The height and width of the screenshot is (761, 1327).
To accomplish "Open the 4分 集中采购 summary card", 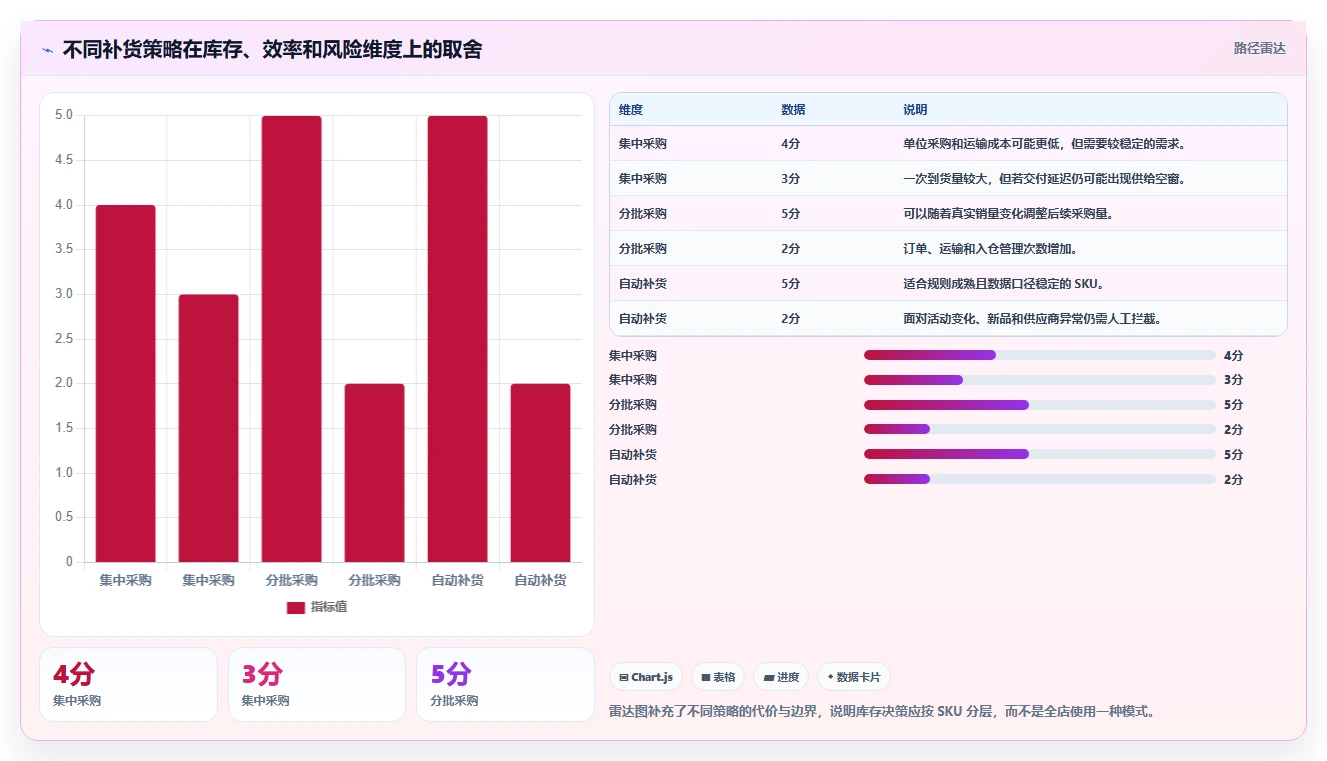I will [128, 685].
